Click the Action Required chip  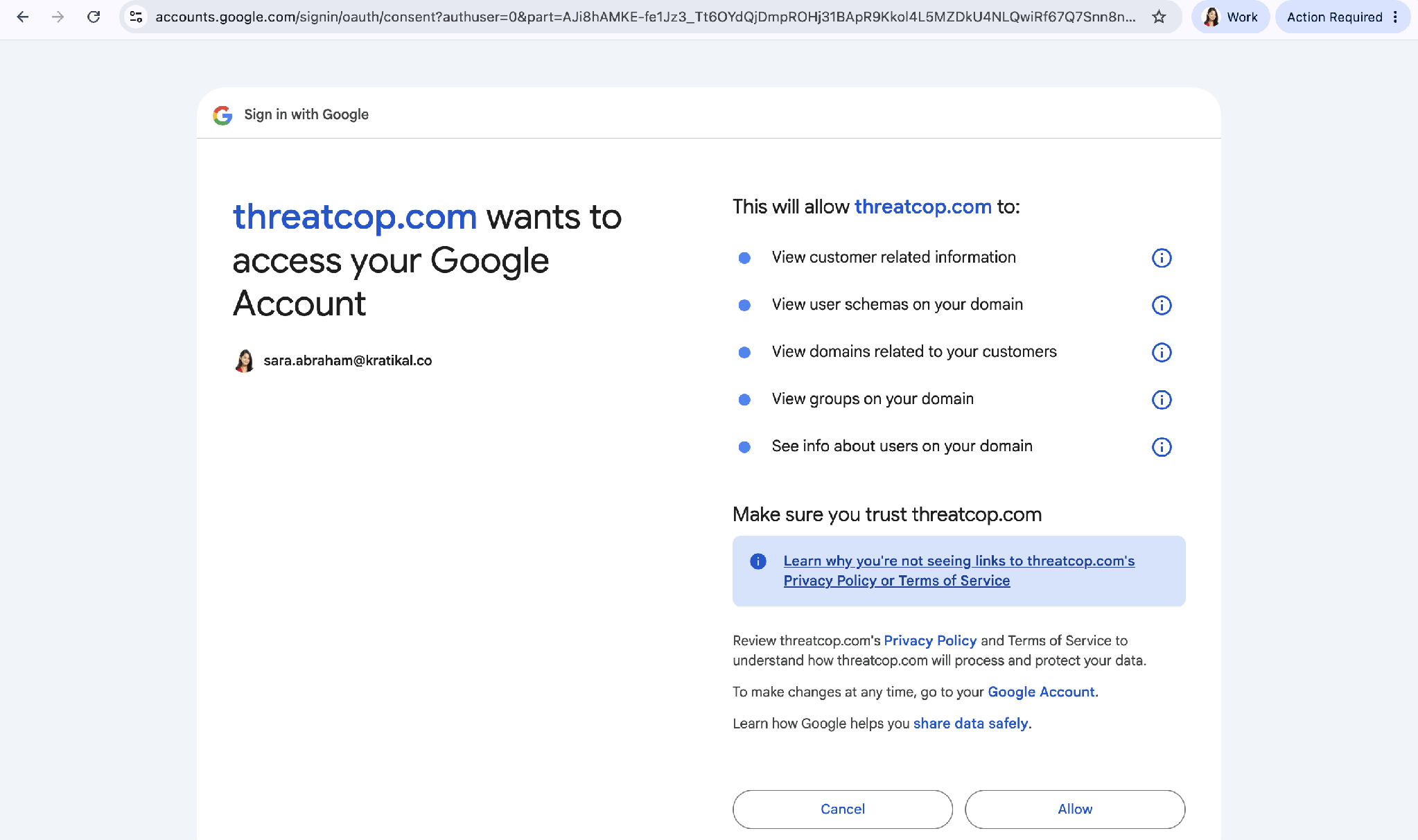pyautogui.click(x=1334, y=17)
